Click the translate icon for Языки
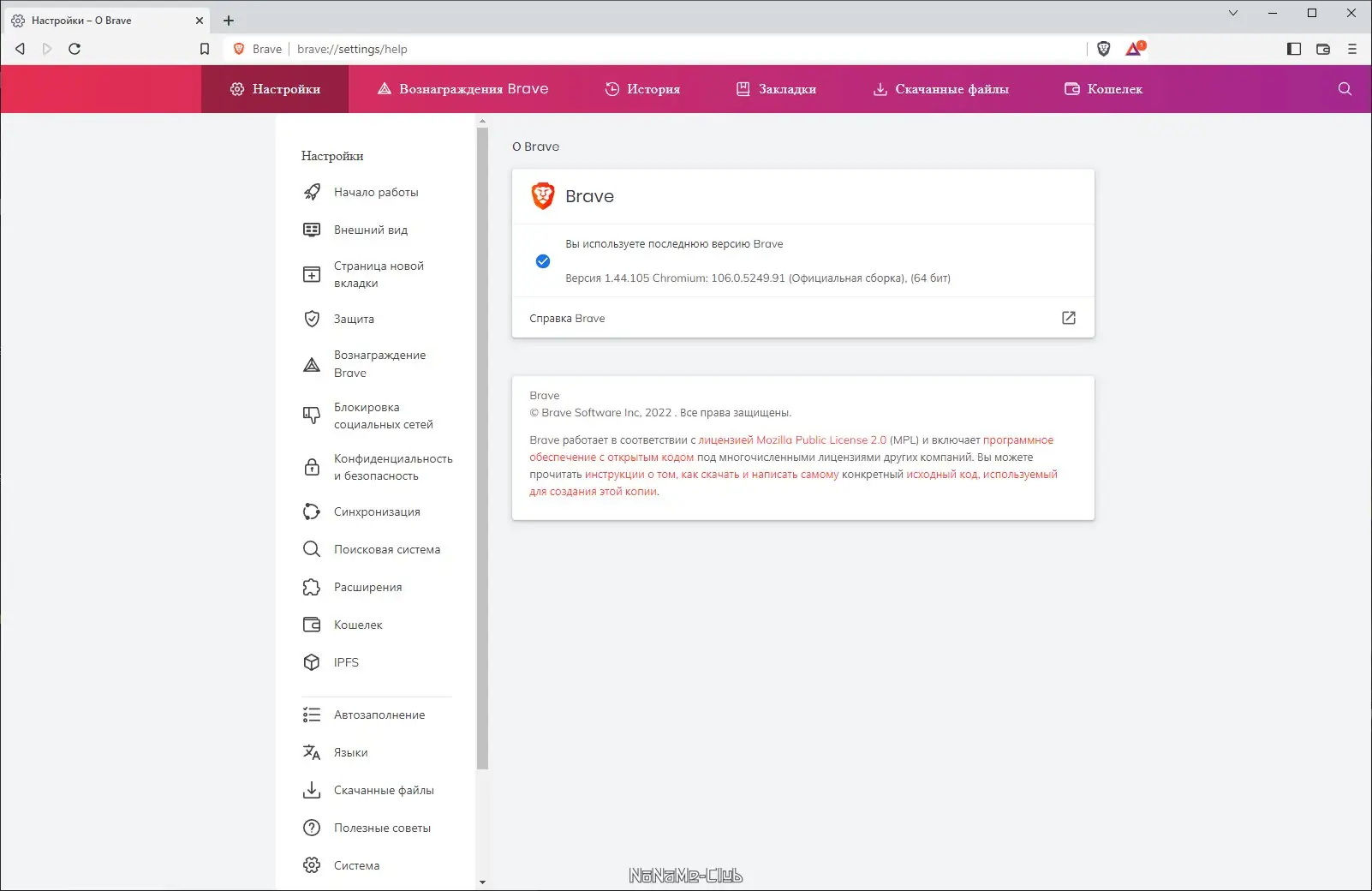Image resolution: width=1372 pixels, height=891 pixels. [312, 752]
